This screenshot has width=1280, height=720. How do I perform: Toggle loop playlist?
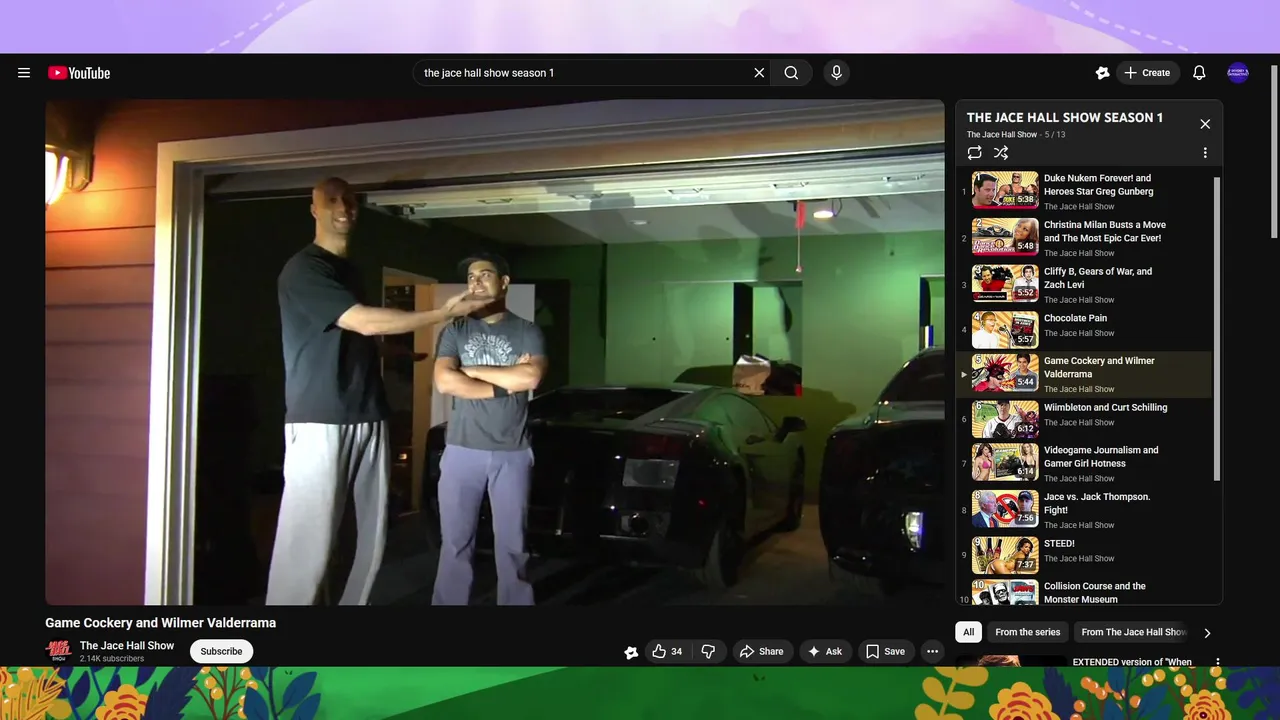[974, 153]
